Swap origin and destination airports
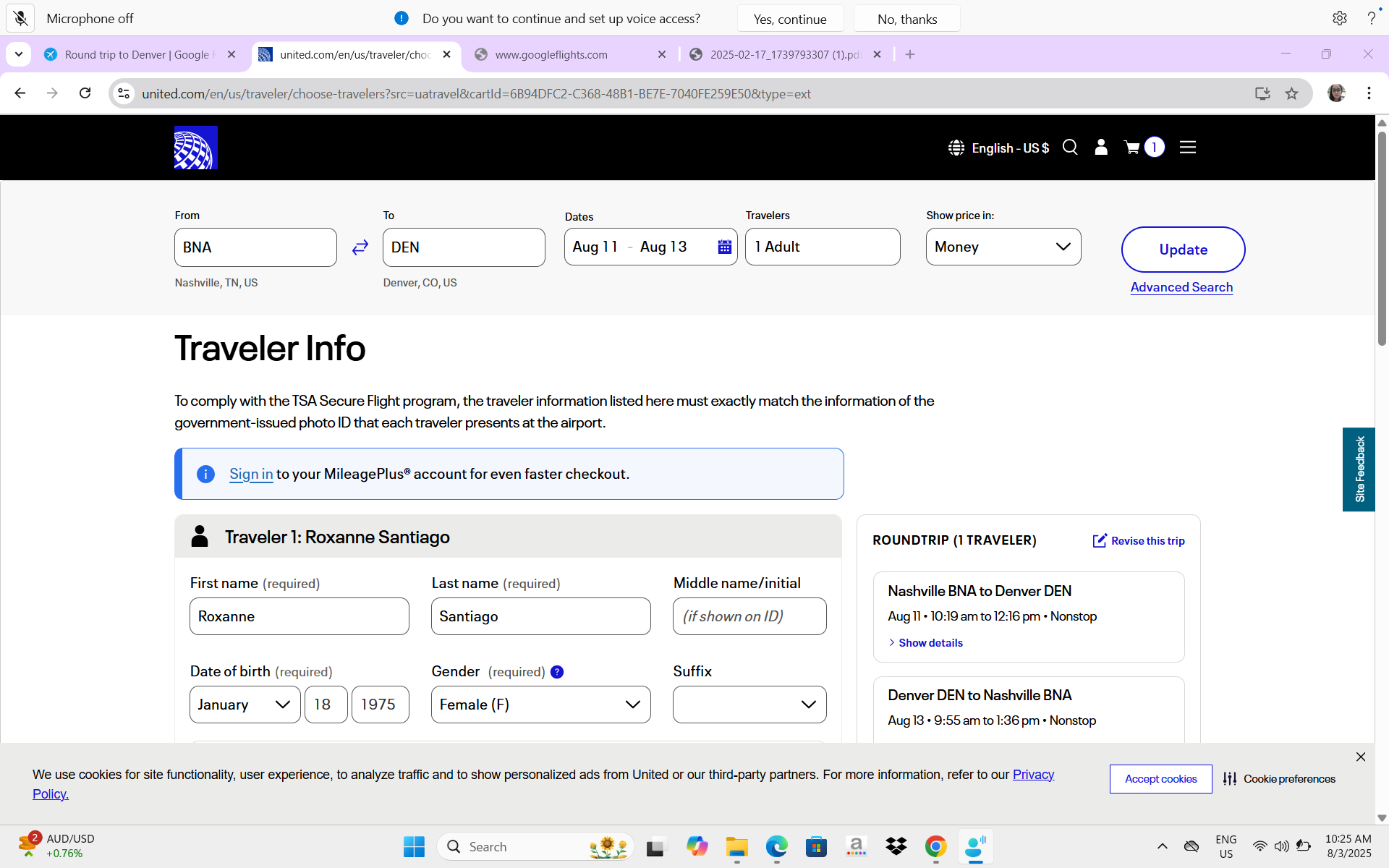The image size is (1389, 868). click(360, 247)
